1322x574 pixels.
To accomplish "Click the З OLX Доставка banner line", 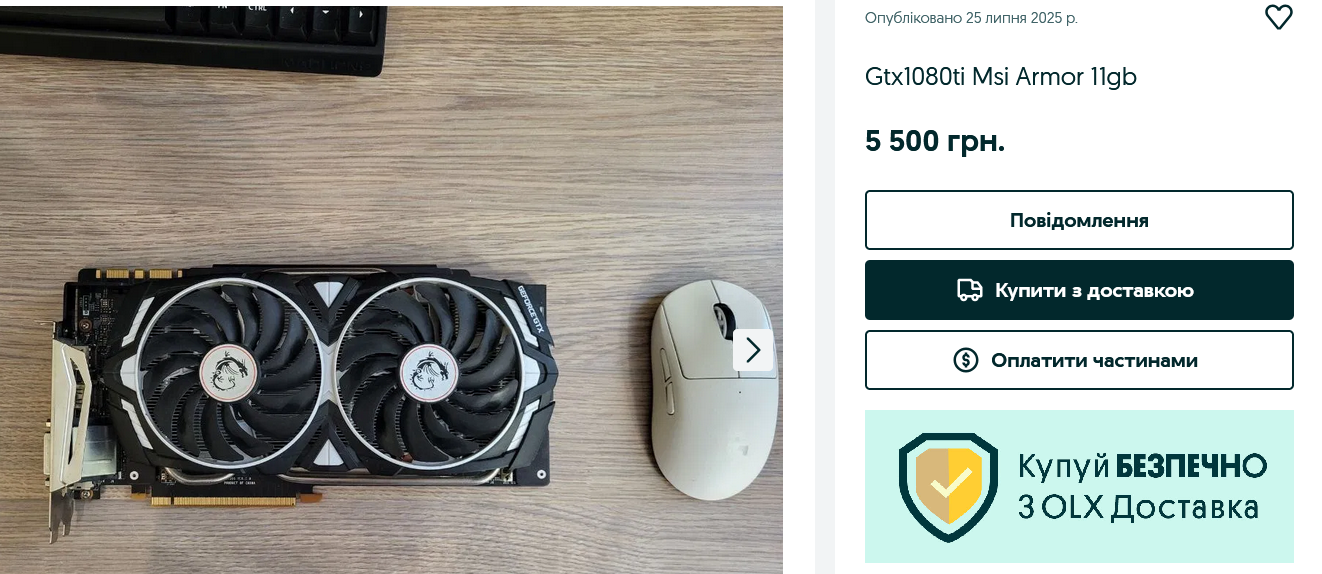I will (x=1138, y=507).
